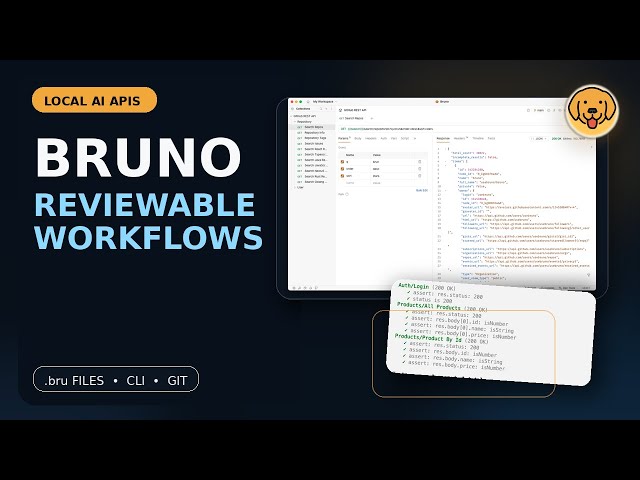Collapse the GitHub REST API collection
Screen dimensions: 640x480
[x=292, y=116]
